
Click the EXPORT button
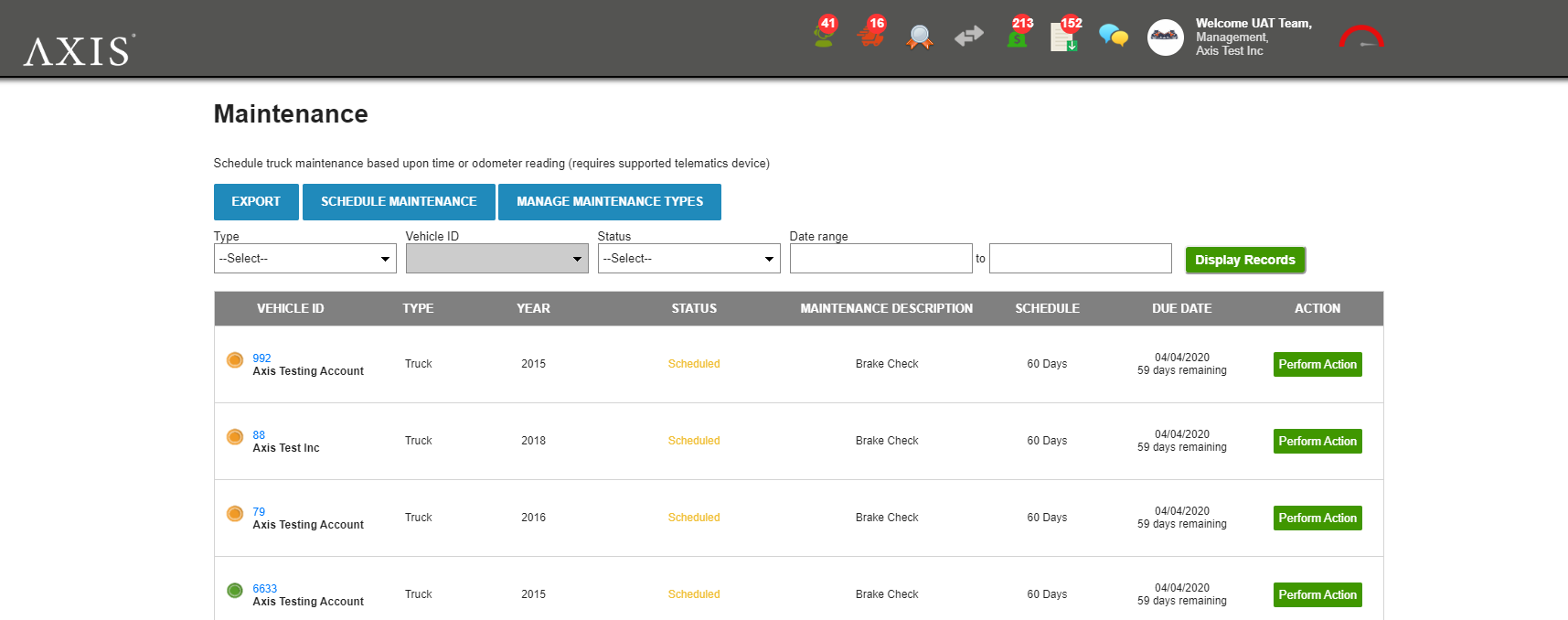click(256, 202)
